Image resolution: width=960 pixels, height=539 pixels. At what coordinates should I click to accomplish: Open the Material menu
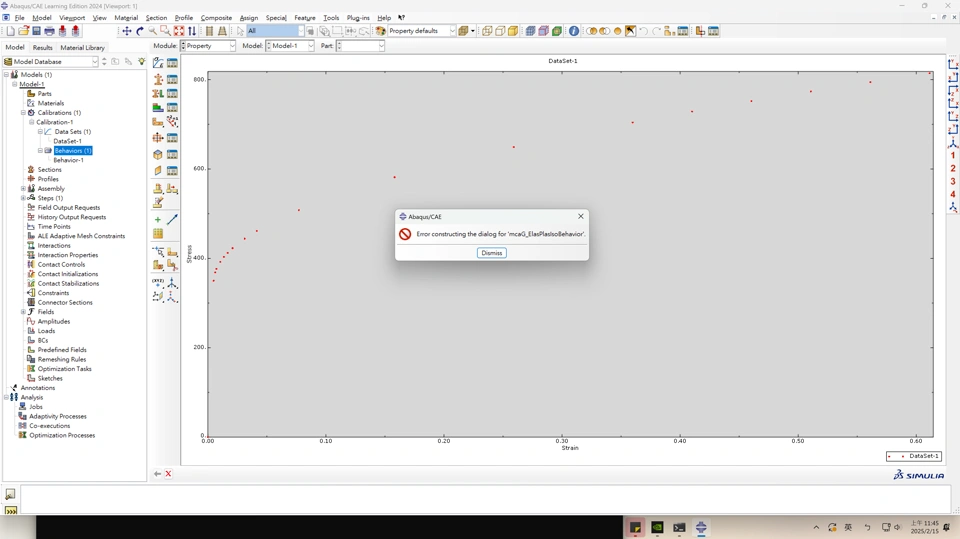pos(126,18)
